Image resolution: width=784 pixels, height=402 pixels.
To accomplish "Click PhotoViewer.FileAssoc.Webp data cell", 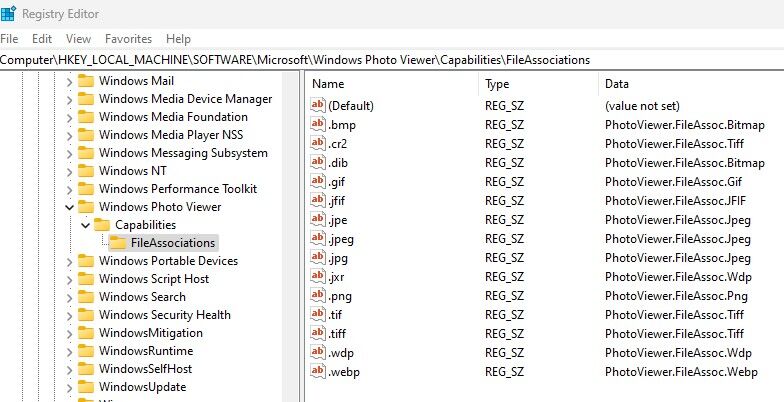I will 681,372.
